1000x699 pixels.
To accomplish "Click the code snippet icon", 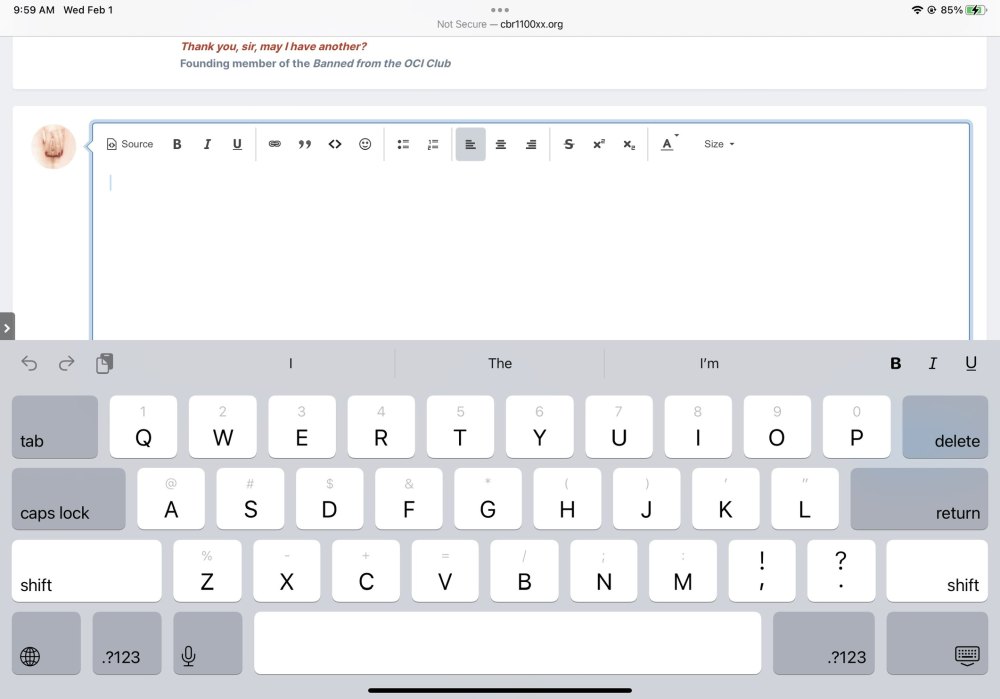I will pos(335,144).
